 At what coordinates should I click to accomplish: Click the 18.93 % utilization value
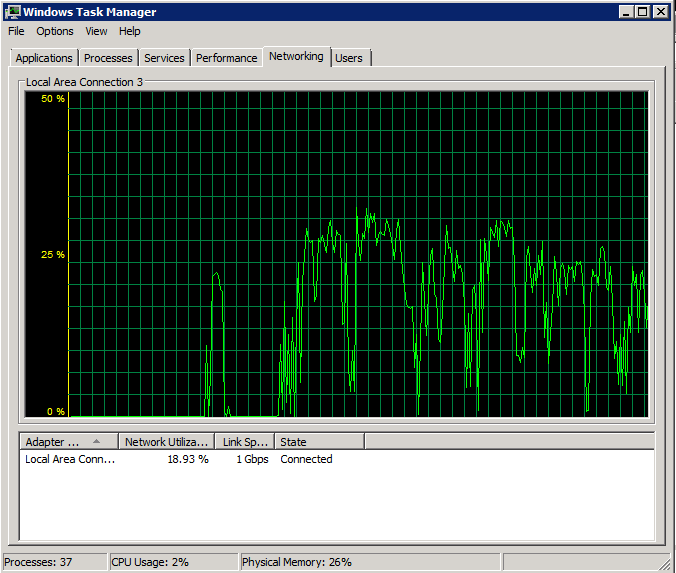coord(188,460)
